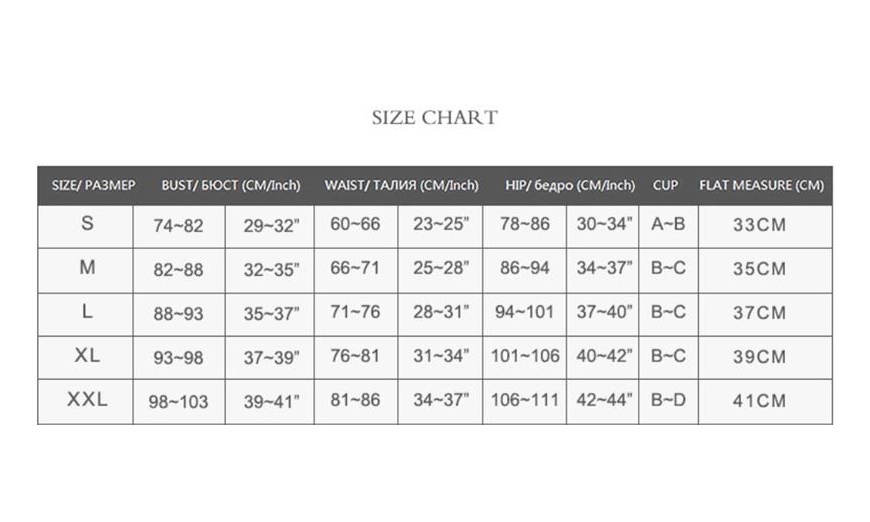Click the CUP column header
Screen dimensions: 870x522
(x=665, y=185)
